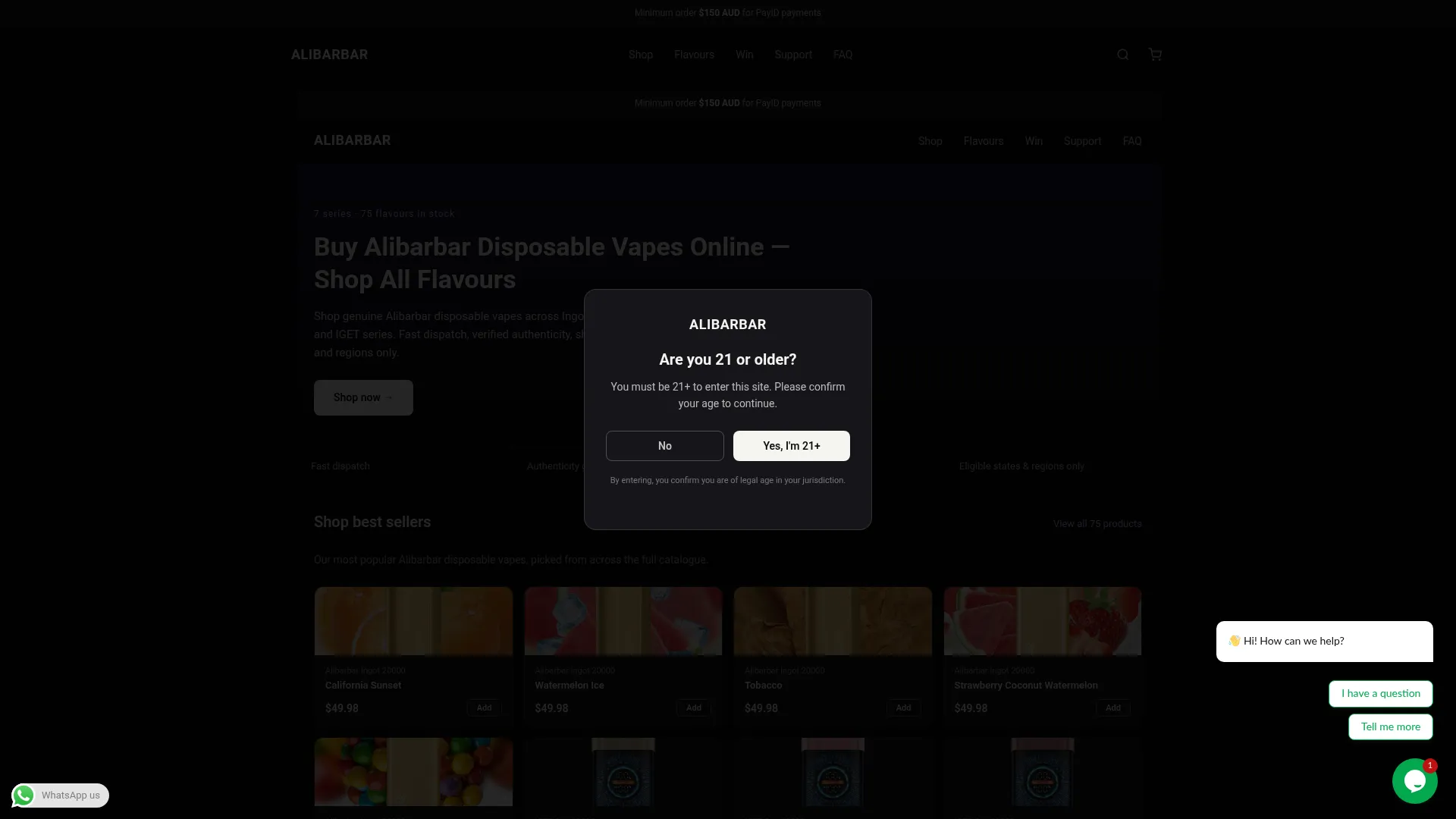Open Win in top navigation bar
The height and width of the screenshot is (819, 1456).
click(745, 55)
